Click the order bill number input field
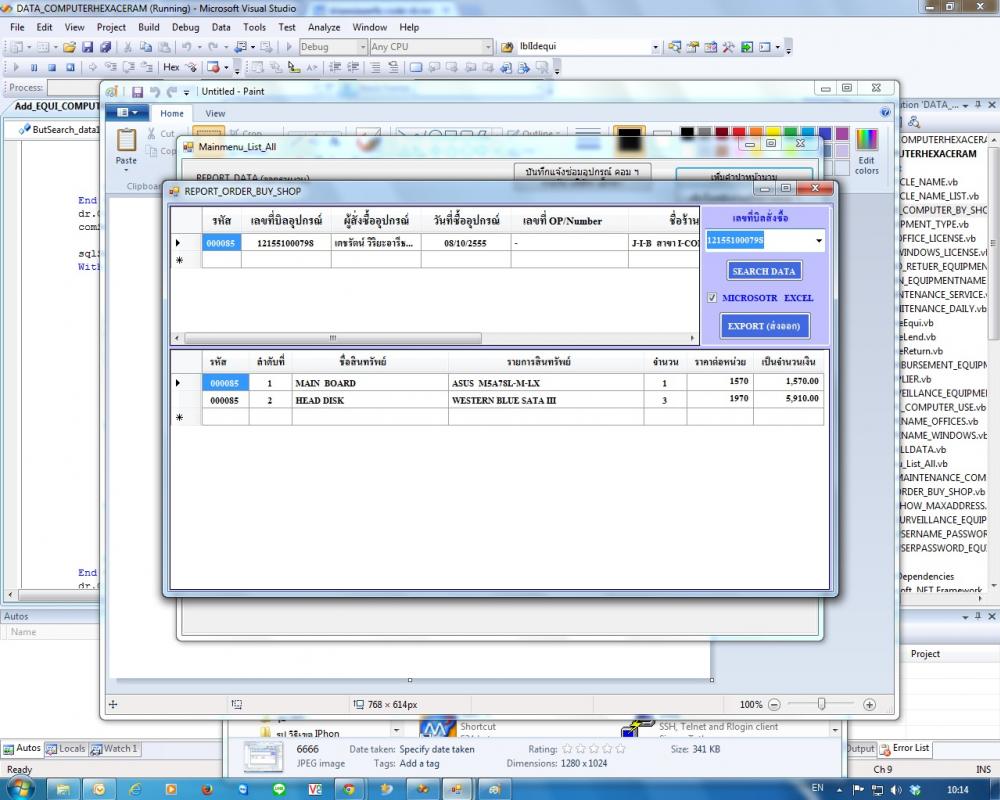 [759, 241]
